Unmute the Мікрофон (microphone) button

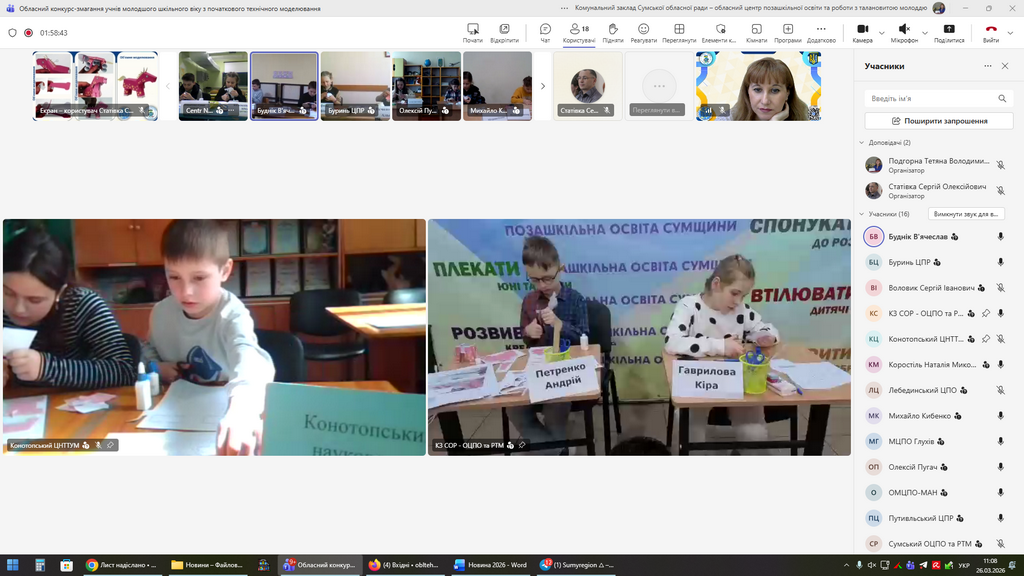point(903,32)
